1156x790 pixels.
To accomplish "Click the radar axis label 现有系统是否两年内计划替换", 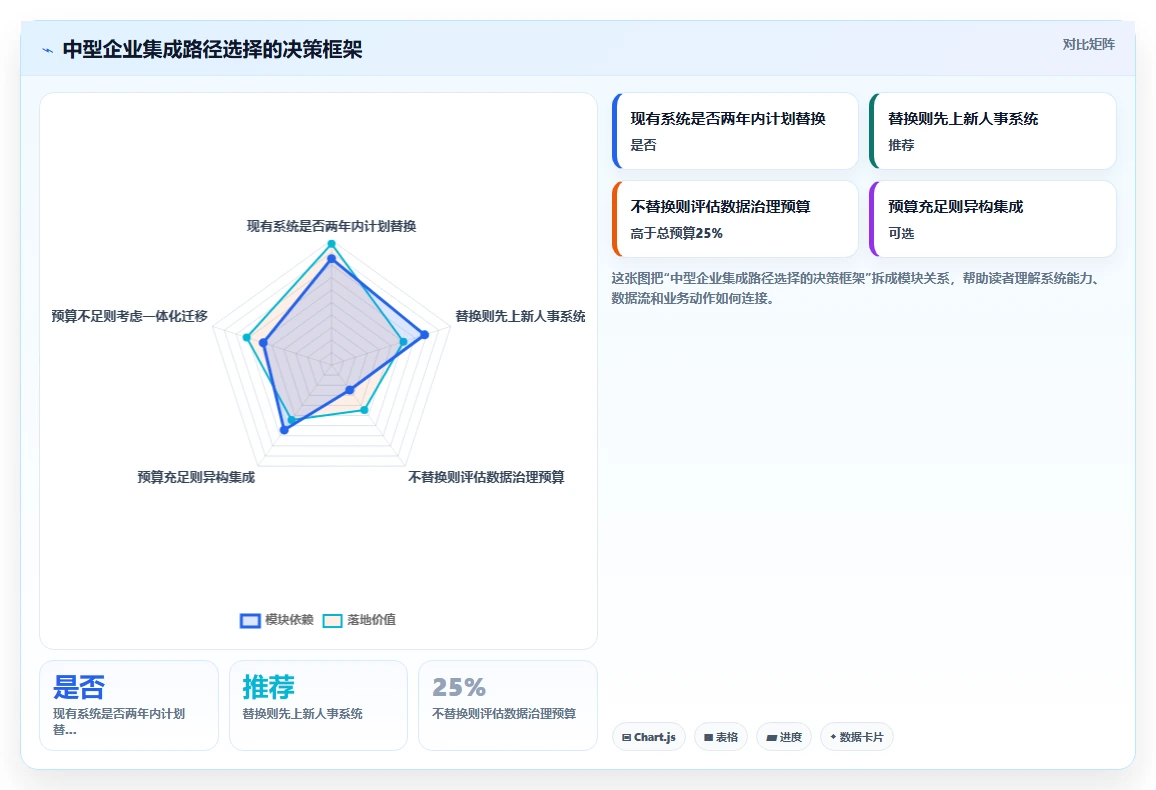I will coord(331,226).
